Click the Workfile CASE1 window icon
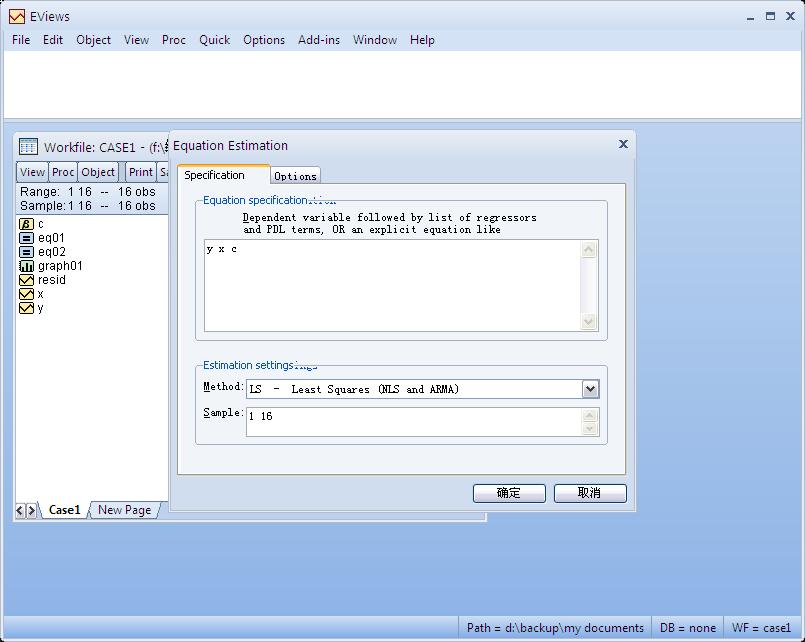This screenshot has height=642, width=805. click(x=28, y=147)
